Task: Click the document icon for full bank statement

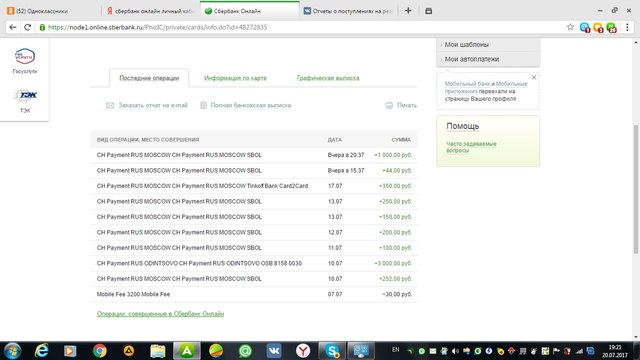Action: coord(203,105)
